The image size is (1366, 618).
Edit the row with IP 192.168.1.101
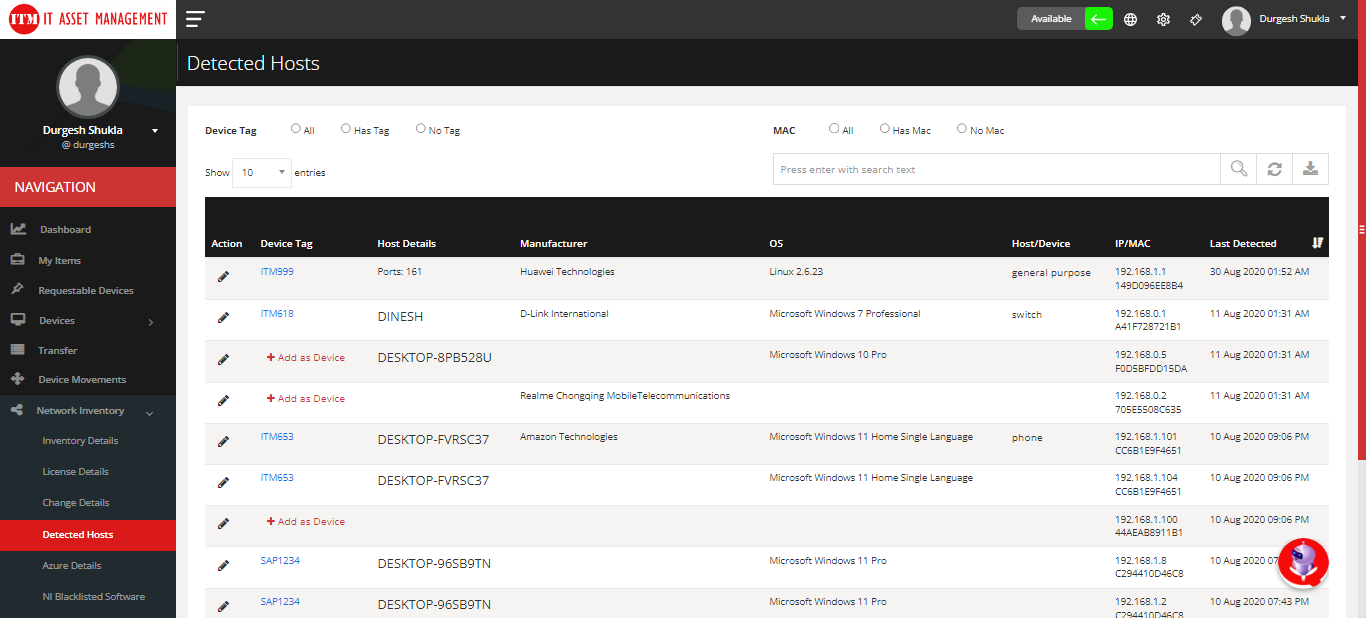223,440
